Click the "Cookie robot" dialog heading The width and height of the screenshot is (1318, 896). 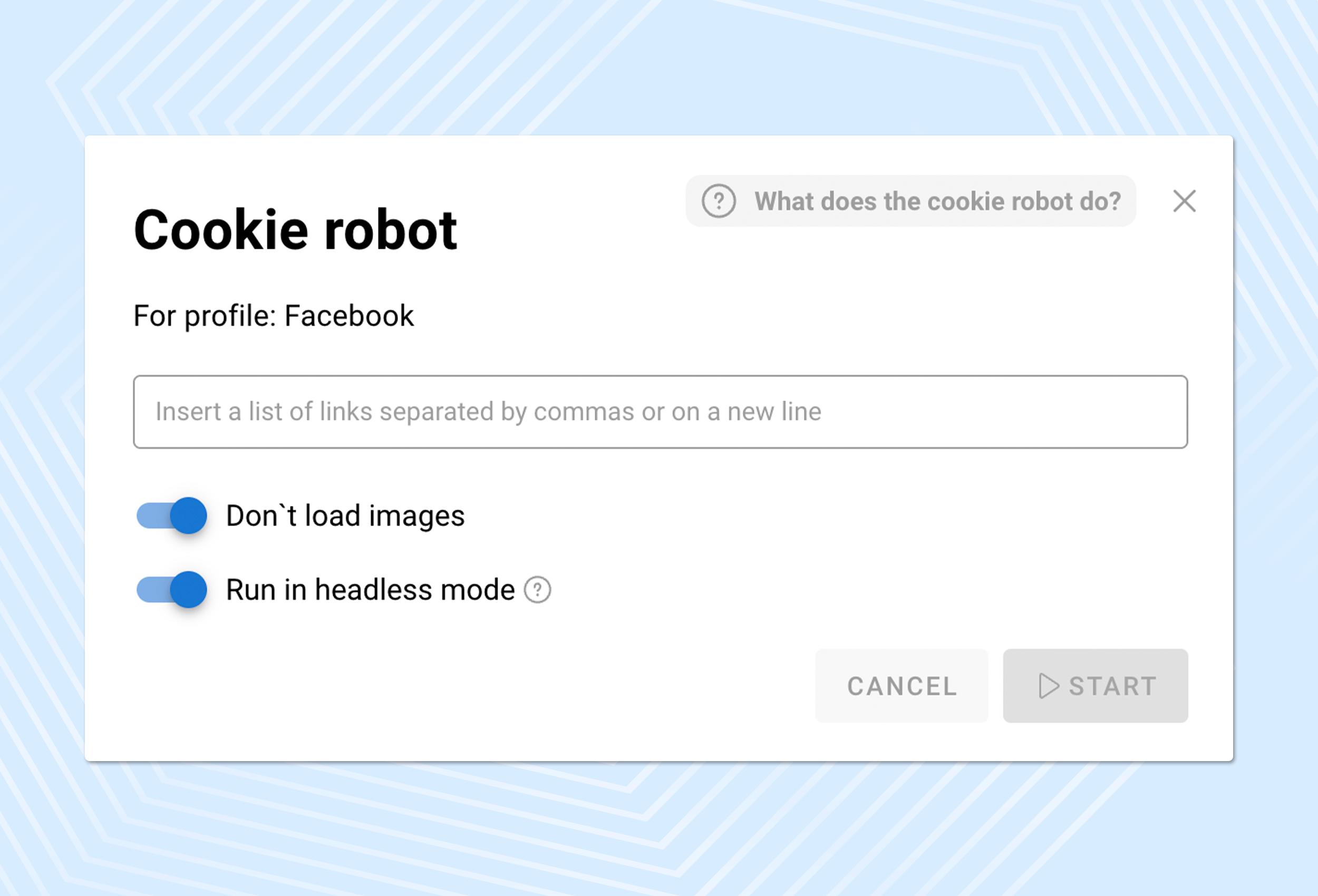[295, 230]
